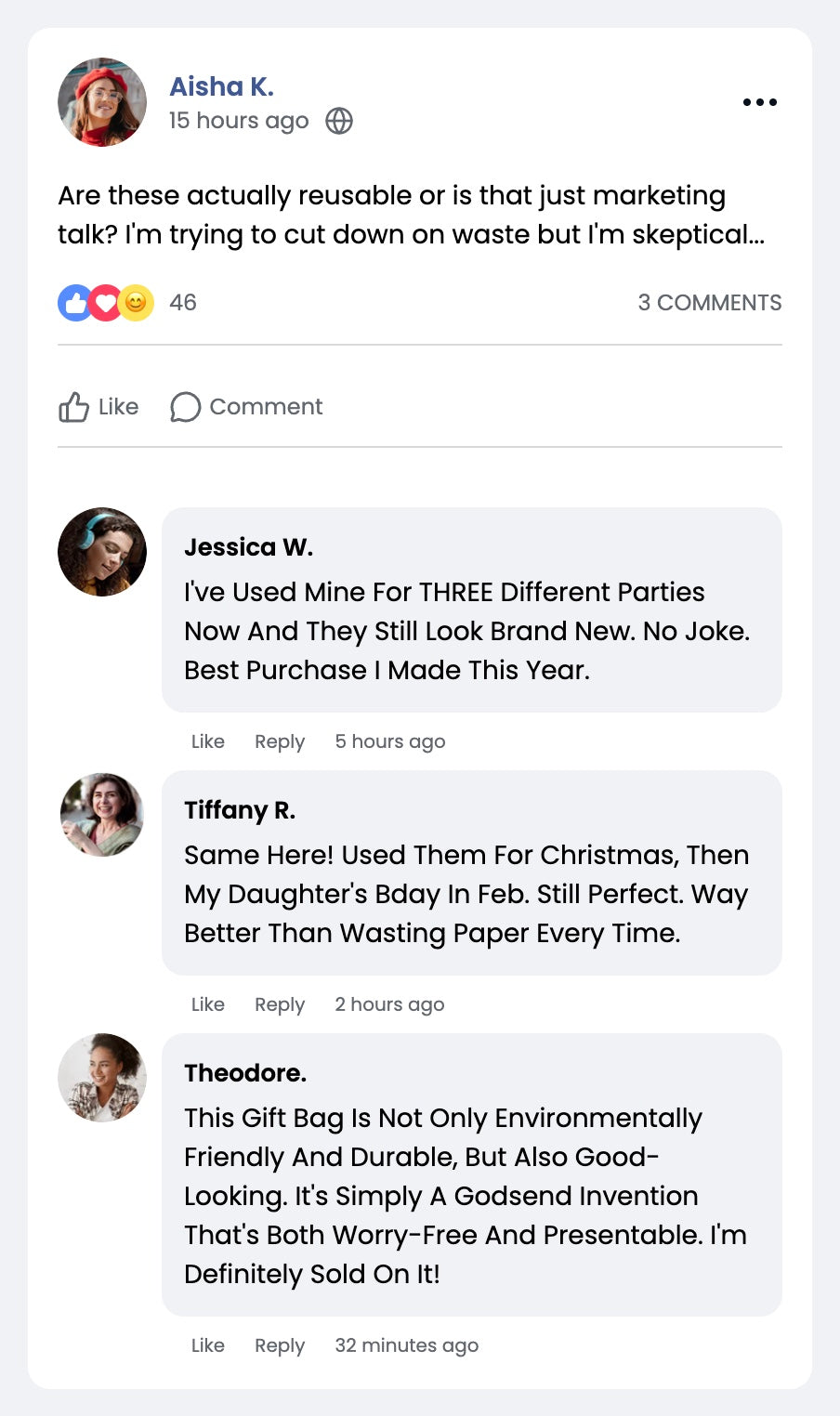The width and height of the screenshot is (840, 1416).
Task: Open Aisha K.'s profile picture
Action: (x=102, y=102)
